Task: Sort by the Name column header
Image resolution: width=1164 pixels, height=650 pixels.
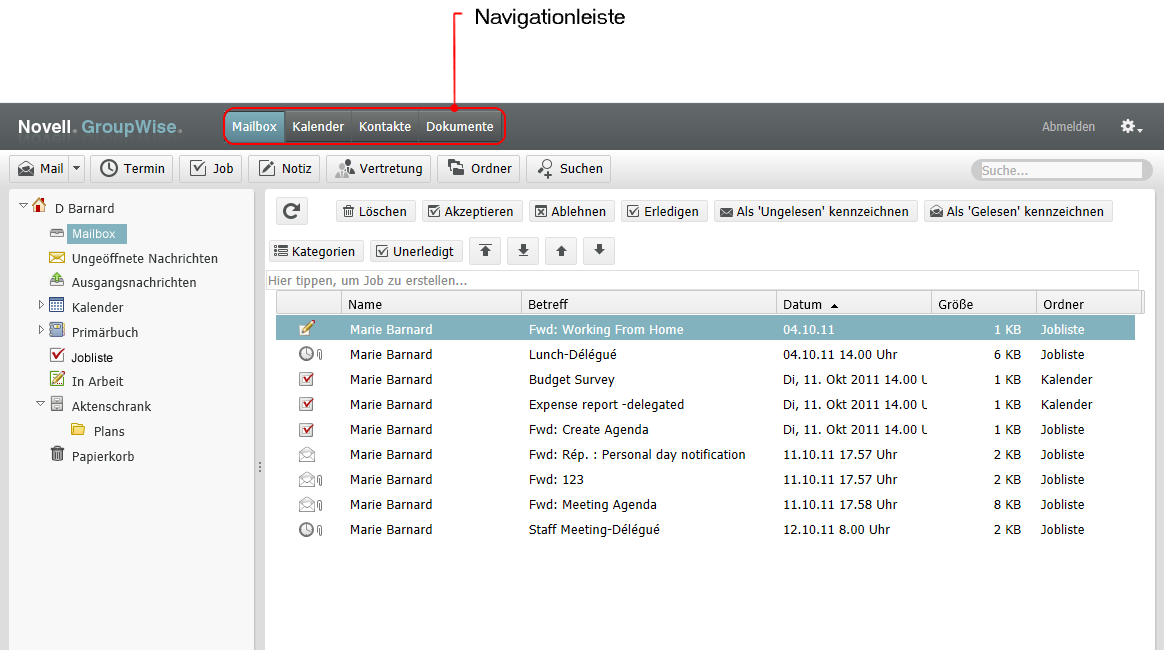Action: point(431,304)
